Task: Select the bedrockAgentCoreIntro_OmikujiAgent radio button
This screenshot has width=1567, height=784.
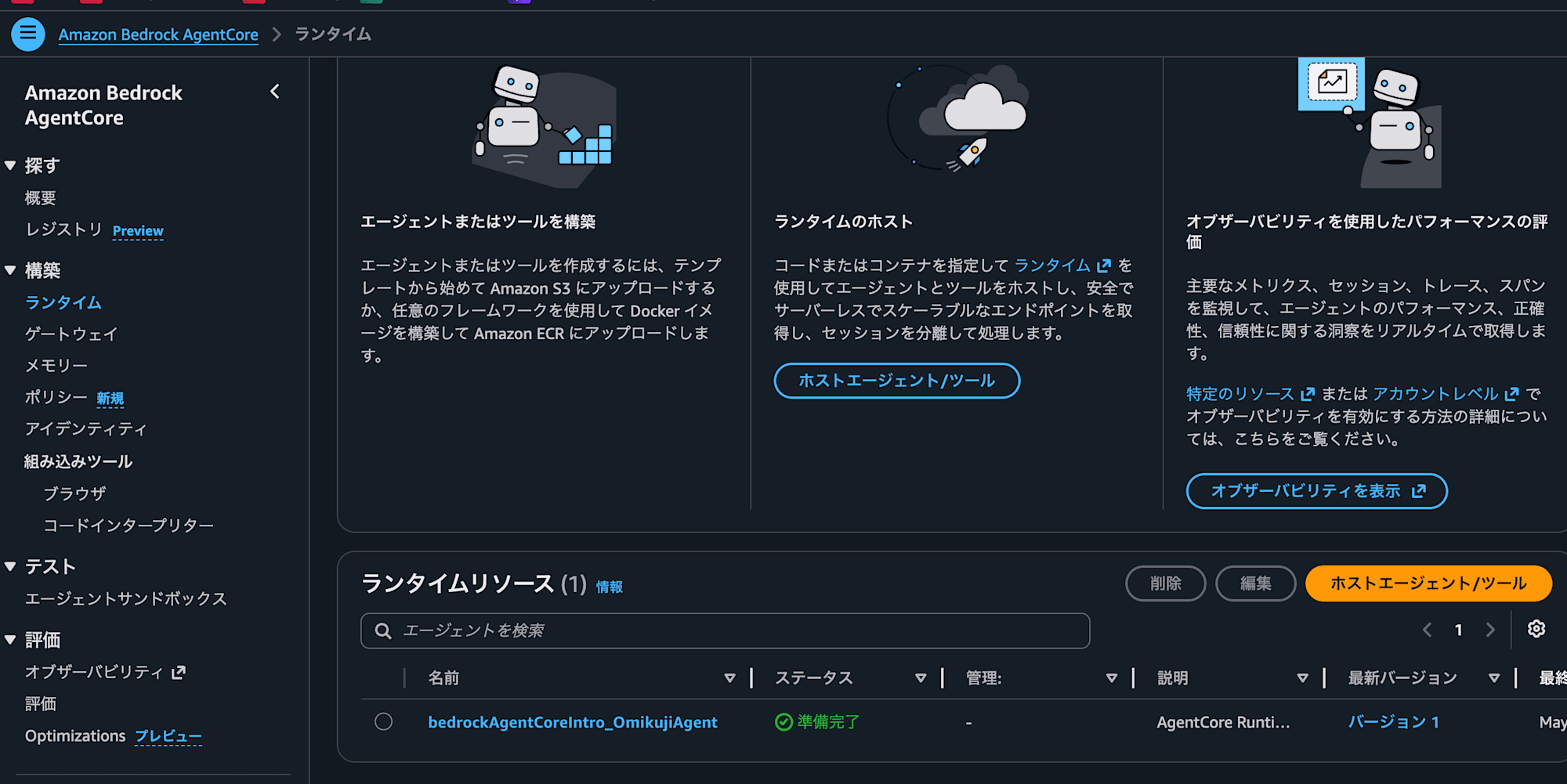Action: tap(383, 721)
